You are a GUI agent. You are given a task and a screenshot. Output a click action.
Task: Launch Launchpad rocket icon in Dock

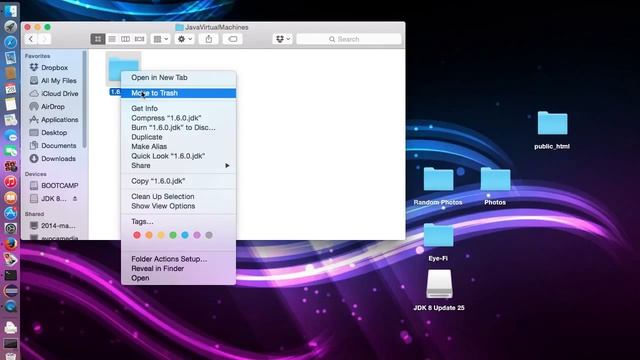(11, 27)
